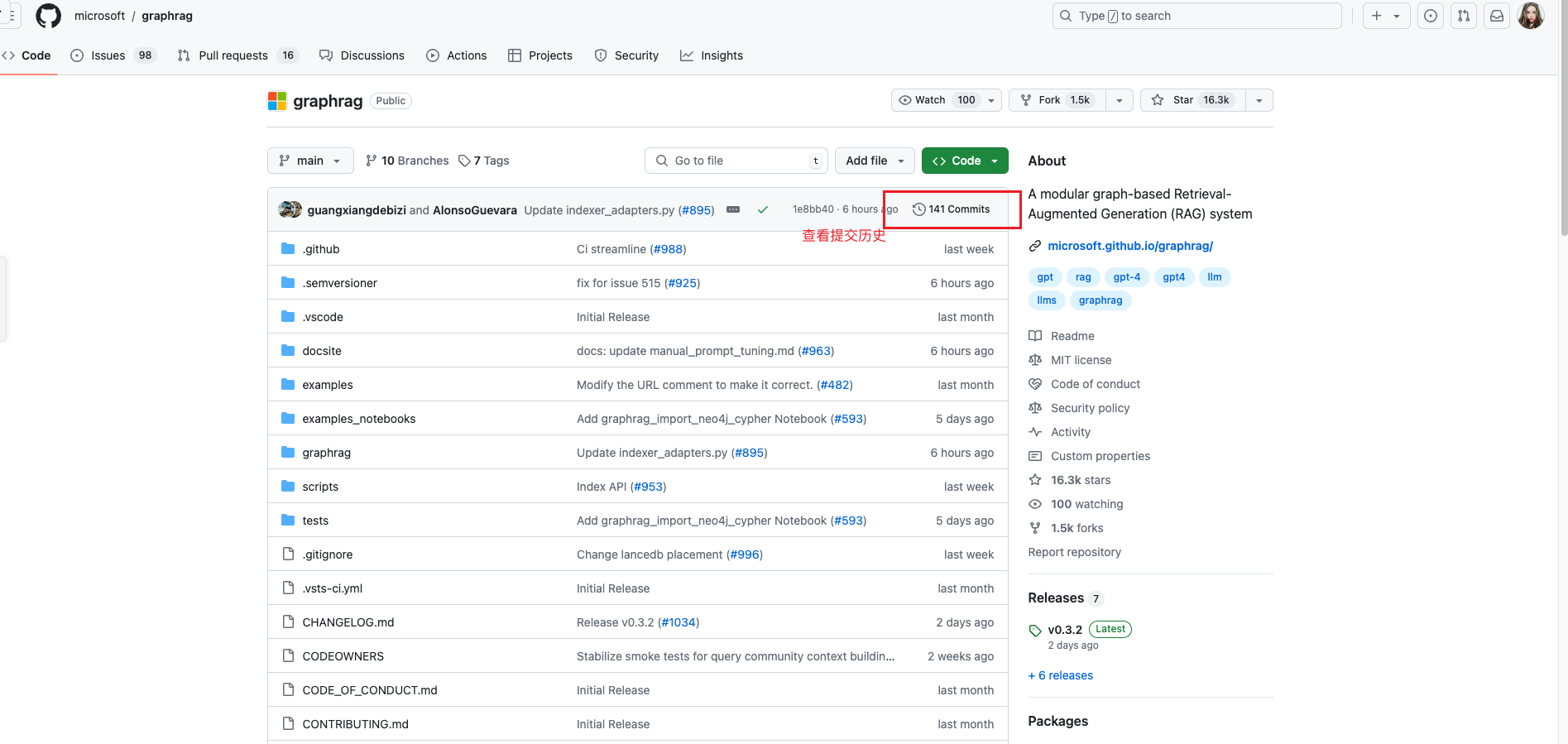The width and height of the screenshot is (1568, 744).
Task: Open the .semversioner folder
Action: point(339,283)
